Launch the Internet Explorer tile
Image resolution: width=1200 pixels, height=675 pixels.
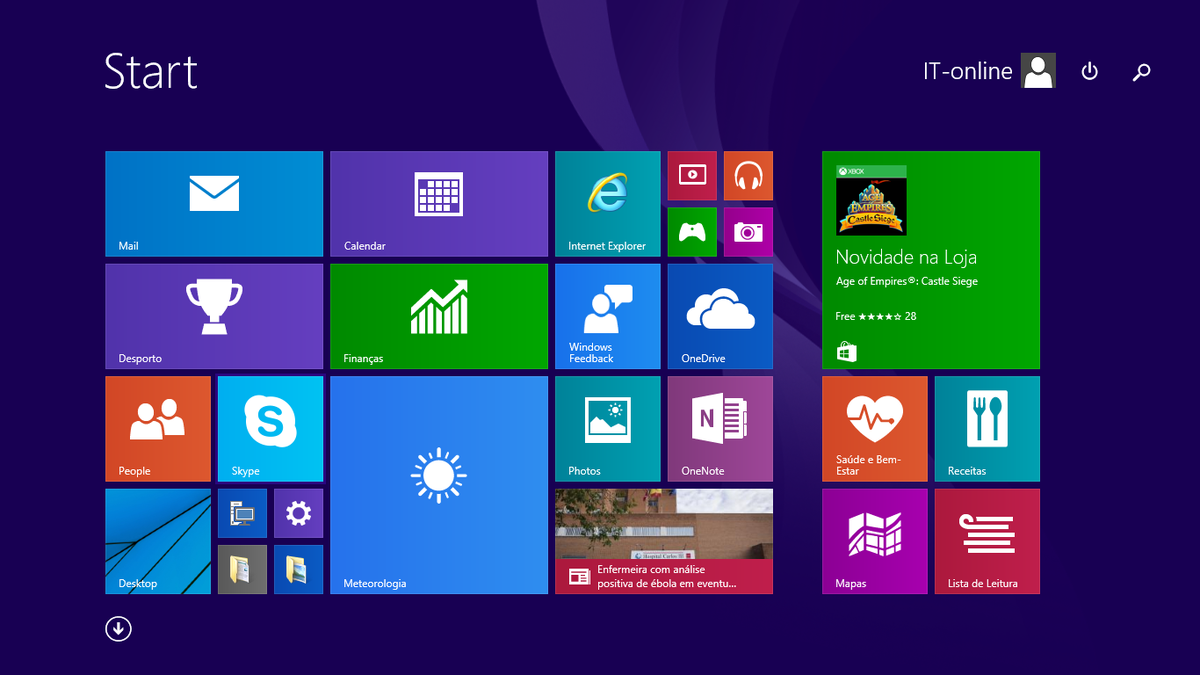[x=607, y=204]
